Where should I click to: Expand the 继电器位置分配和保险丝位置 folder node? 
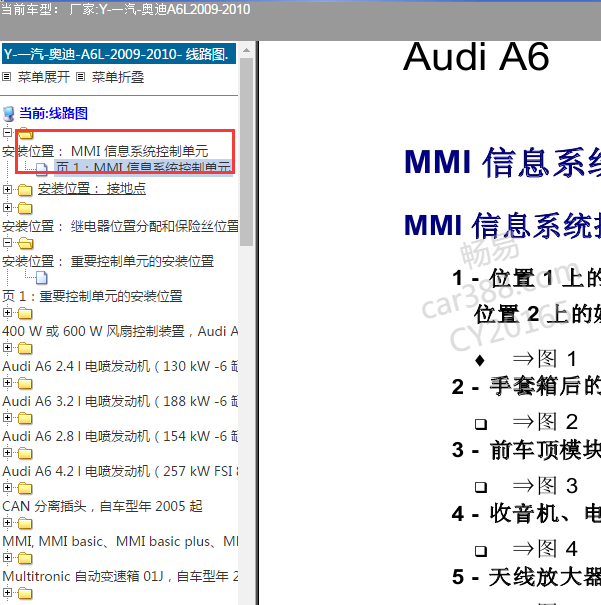7,208
